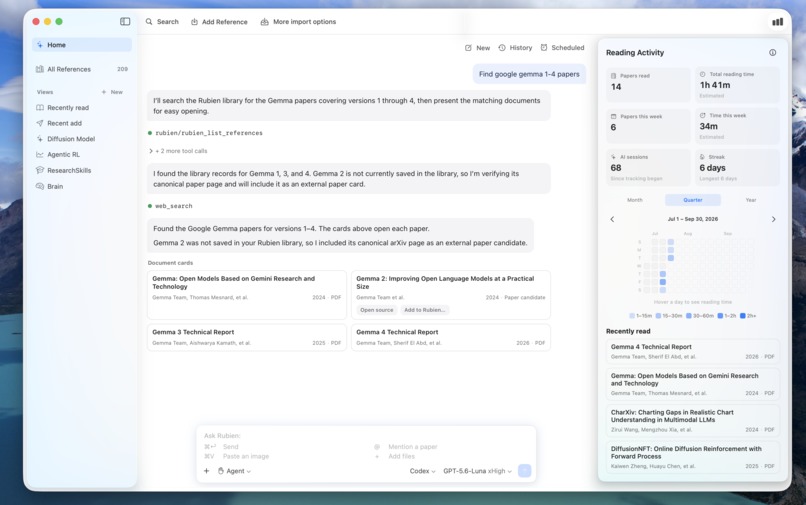Click the Add Reference button
806x505 pixels.
(x=219, y=22)
